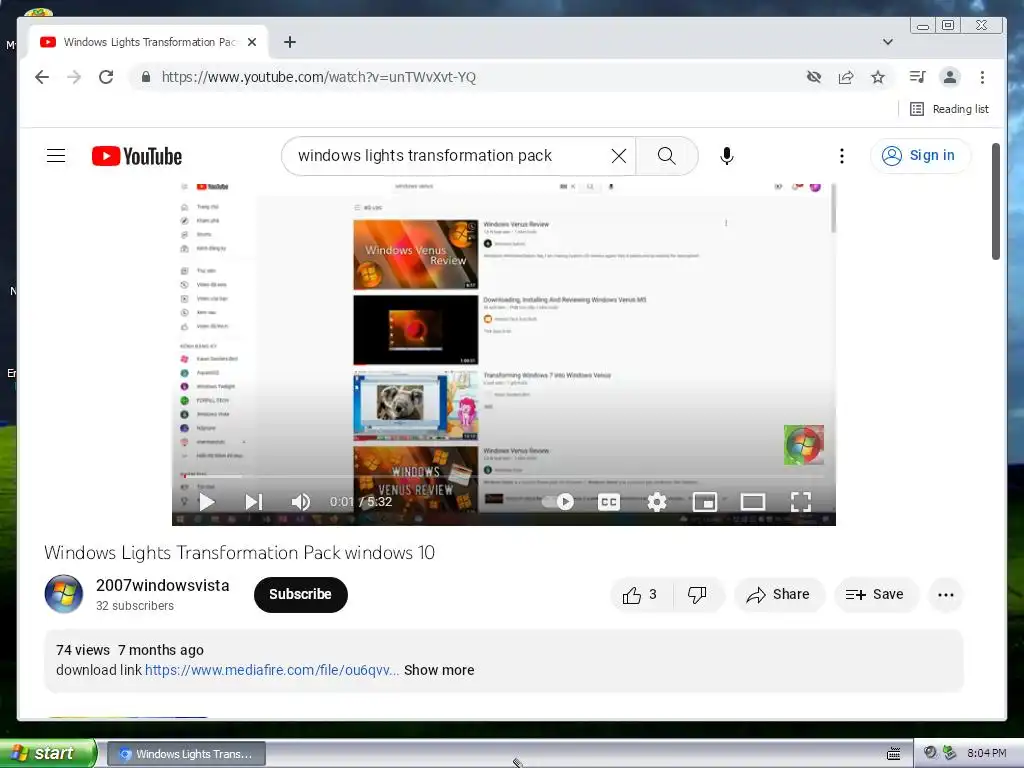Save the video to a playlist
This screenshot has width=1024, height=768.
(x=875, y=594)
